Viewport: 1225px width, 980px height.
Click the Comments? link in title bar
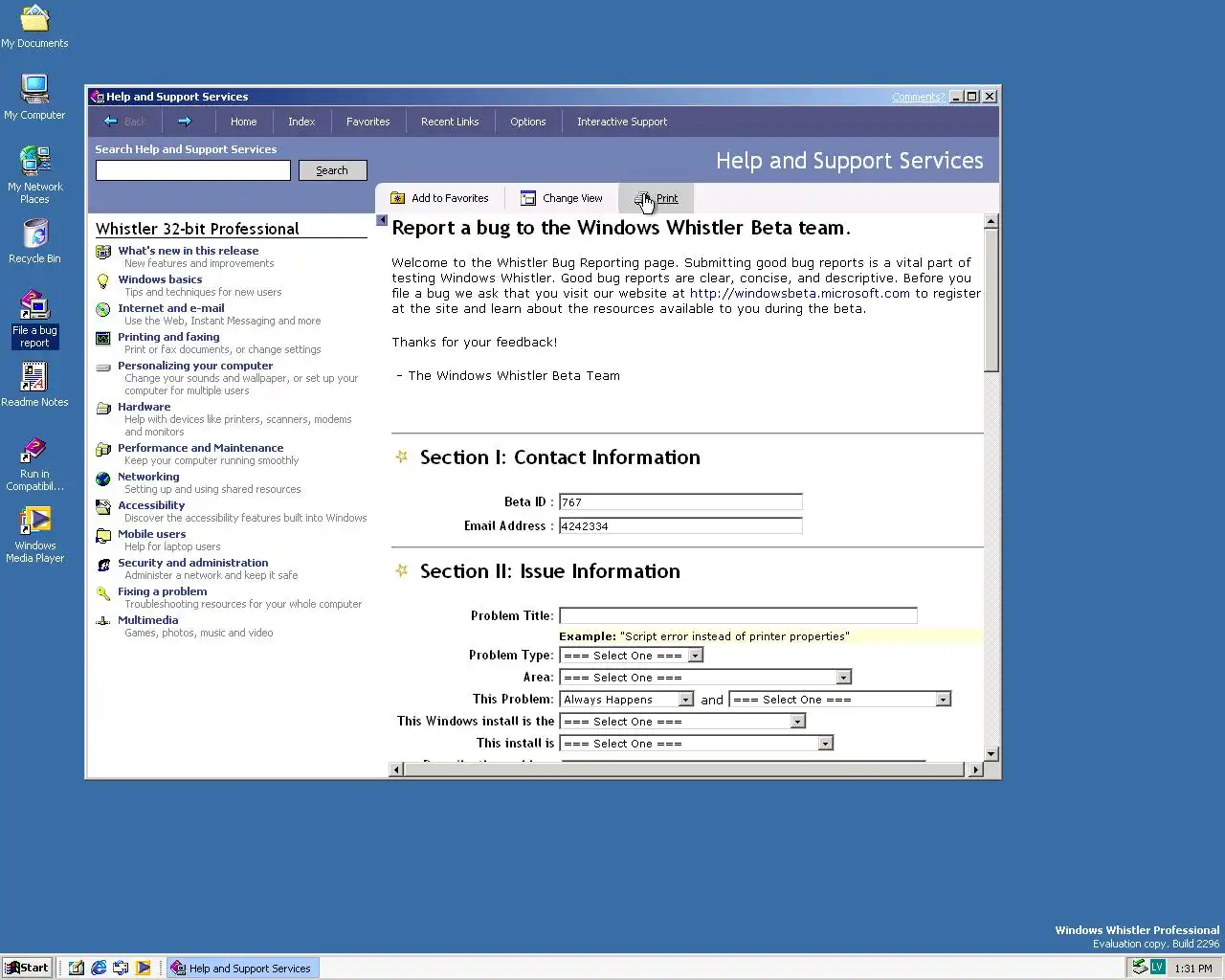918,97
